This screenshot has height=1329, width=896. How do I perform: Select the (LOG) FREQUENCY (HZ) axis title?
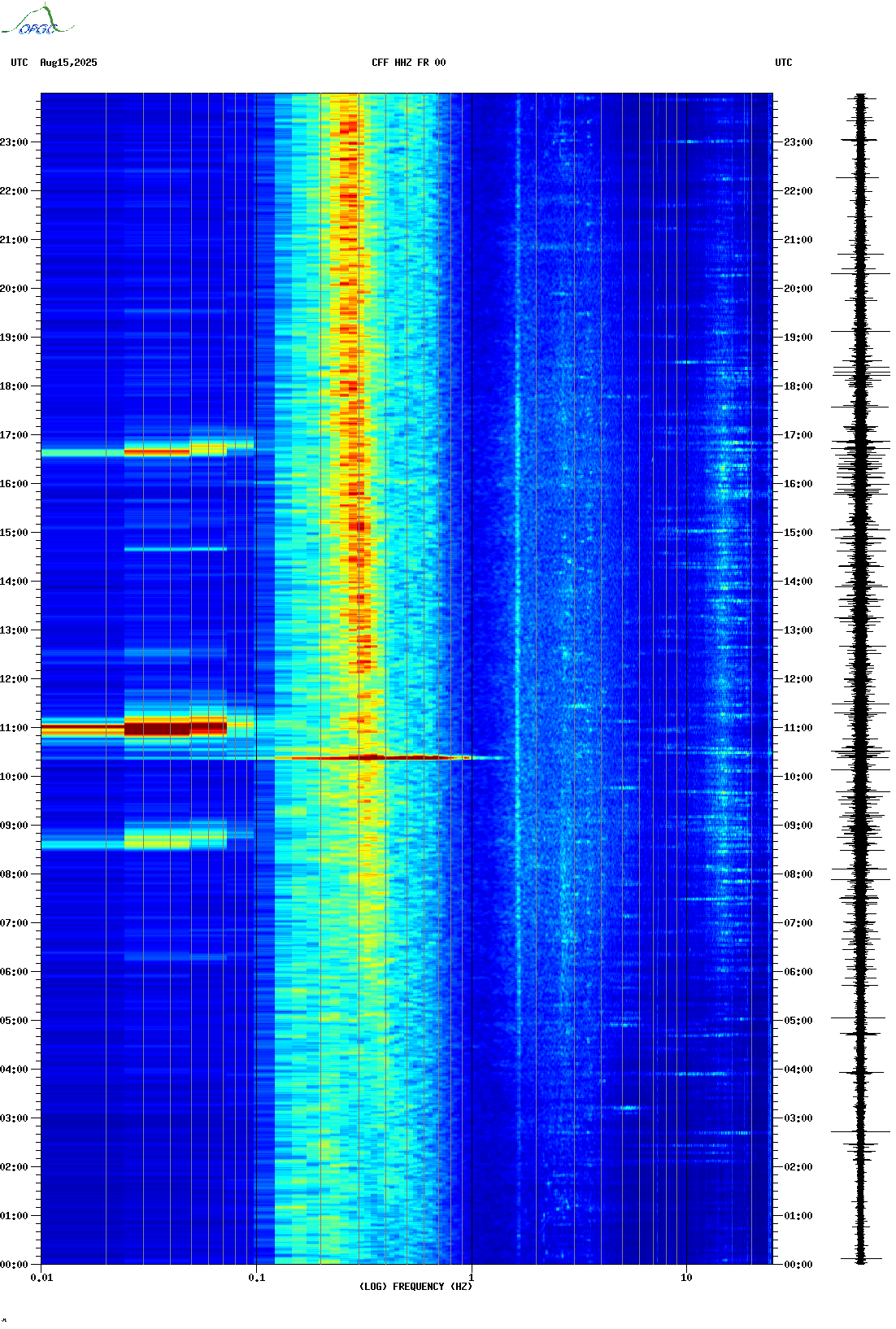[415, 1287]
